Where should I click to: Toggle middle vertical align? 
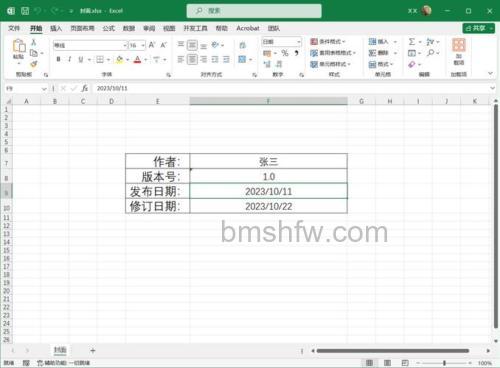[192, 45]
